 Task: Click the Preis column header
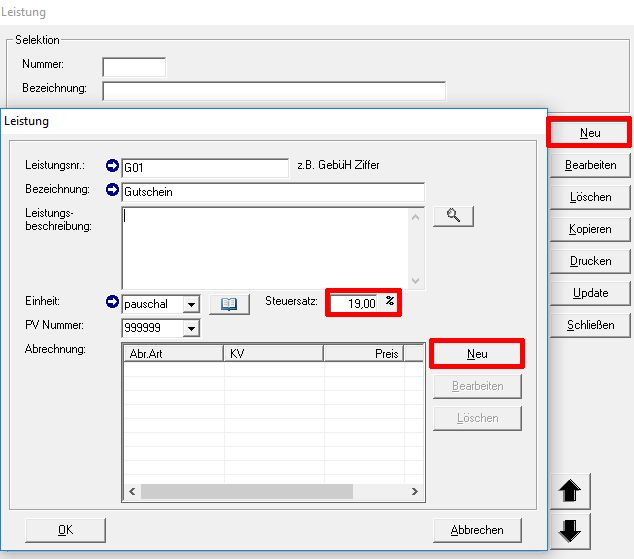[364, 353]
